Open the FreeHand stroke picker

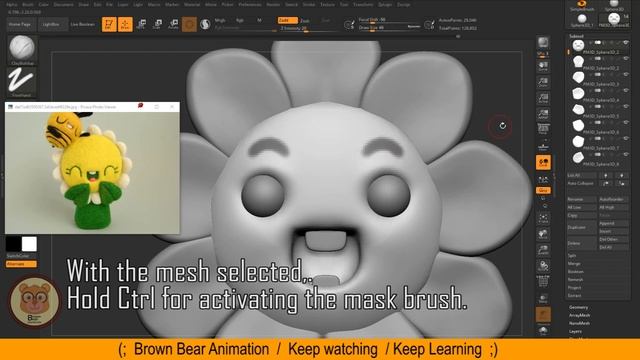coord(22,82)
